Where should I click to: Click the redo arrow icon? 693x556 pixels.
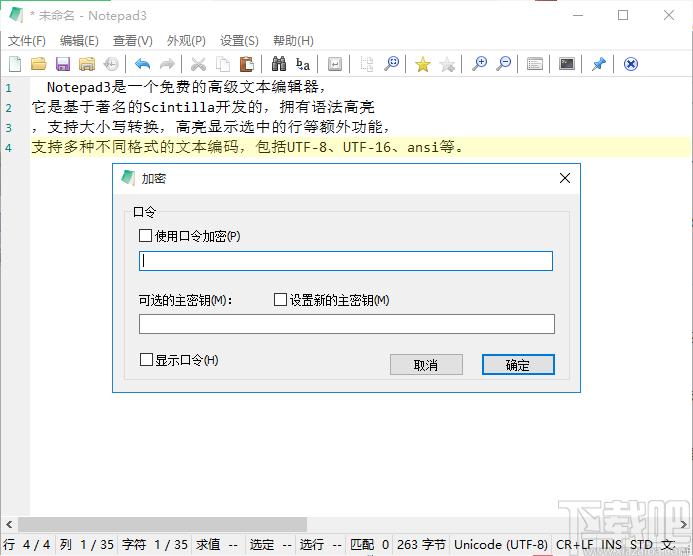click(x=167, y=64)
